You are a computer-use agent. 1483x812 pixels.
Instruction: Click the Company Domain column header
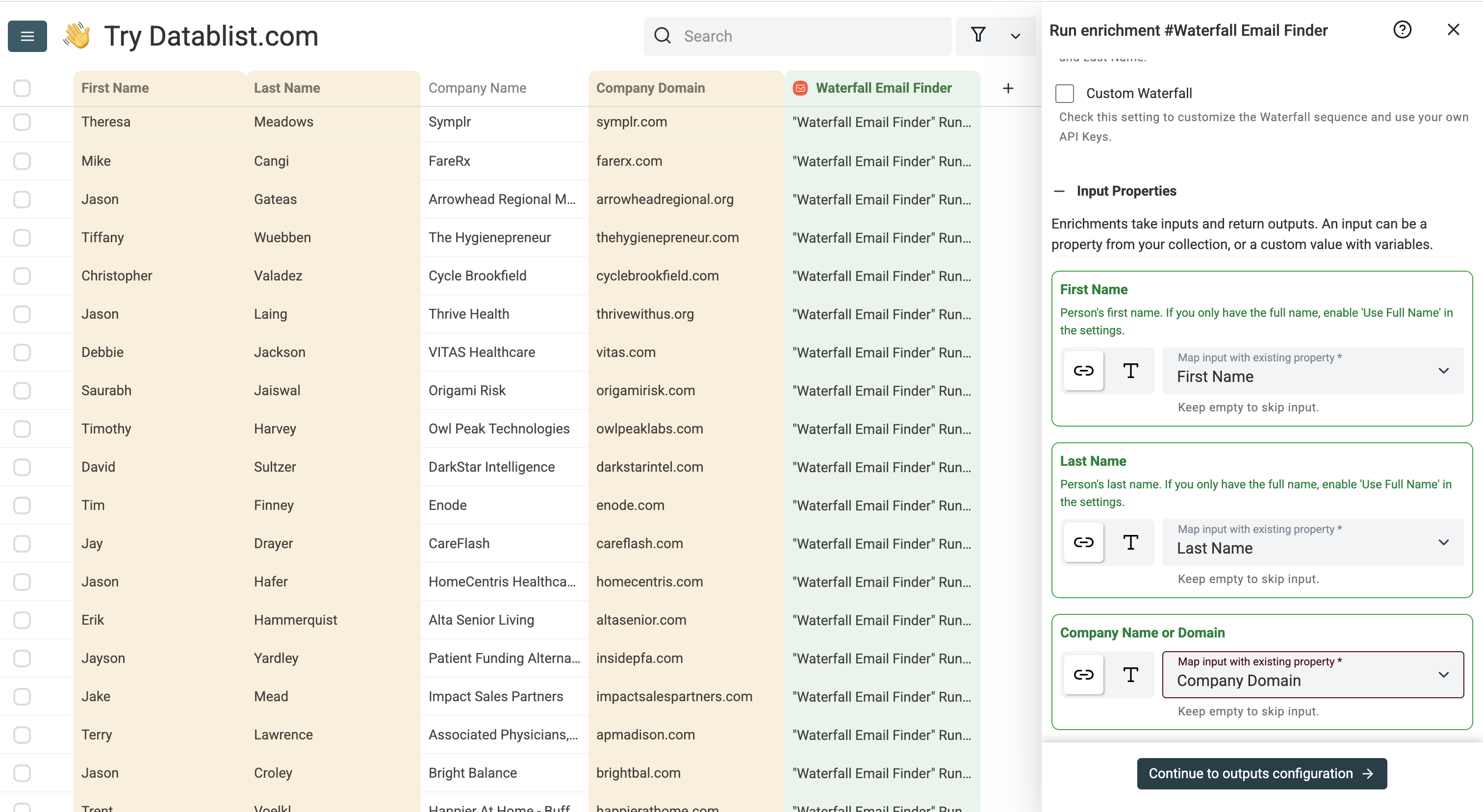pyautogui.click(x=686, y=88)
